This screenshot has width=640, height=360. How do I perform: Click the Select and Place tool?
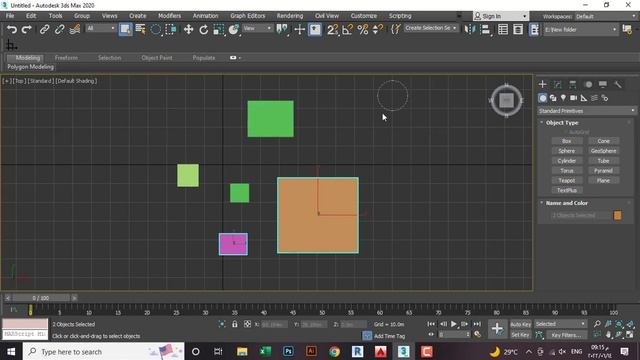(x=234, y=29)
